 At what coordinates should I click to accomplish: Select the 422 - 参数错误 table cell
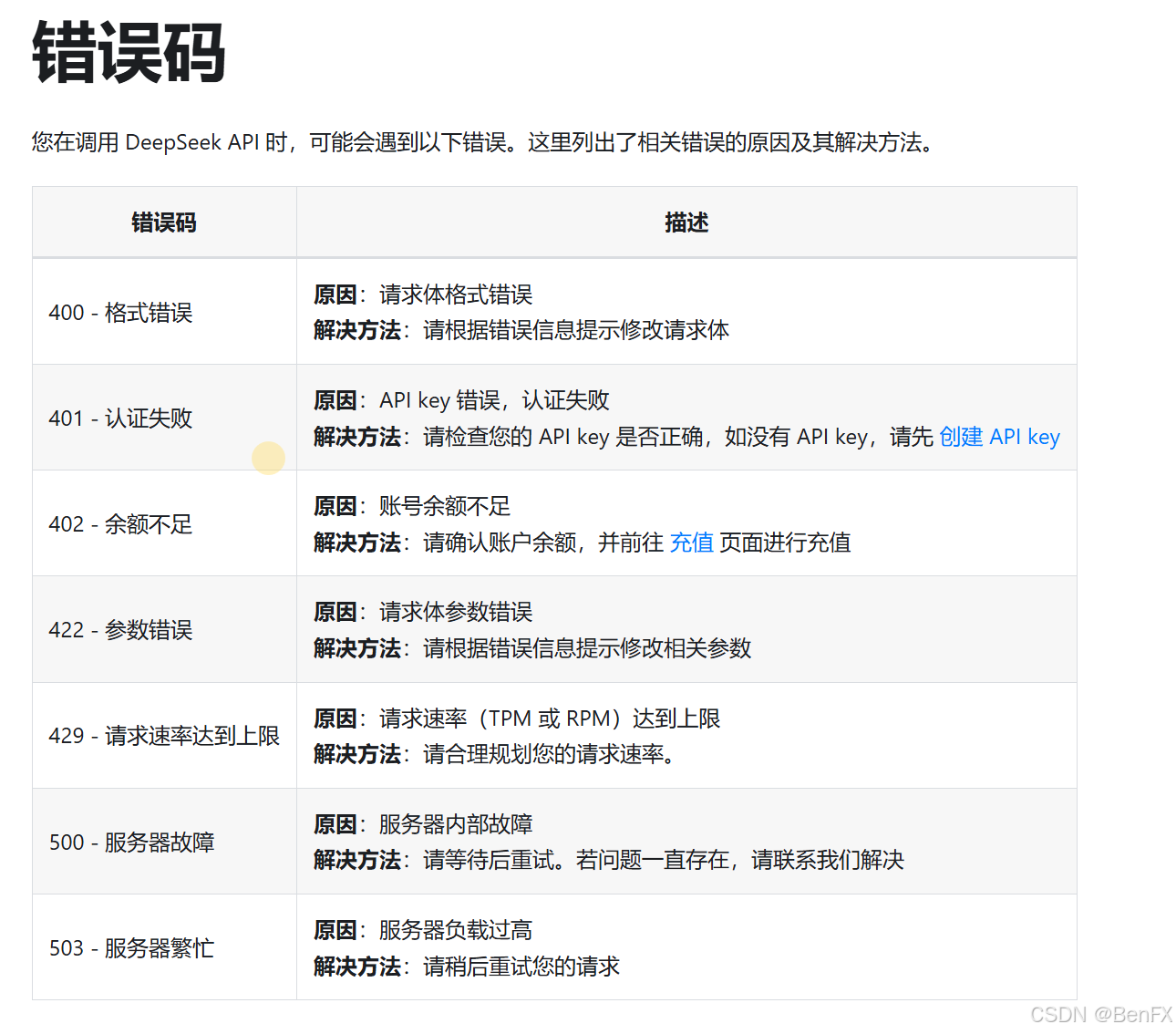pyautogui.click(x=119, y=629)
